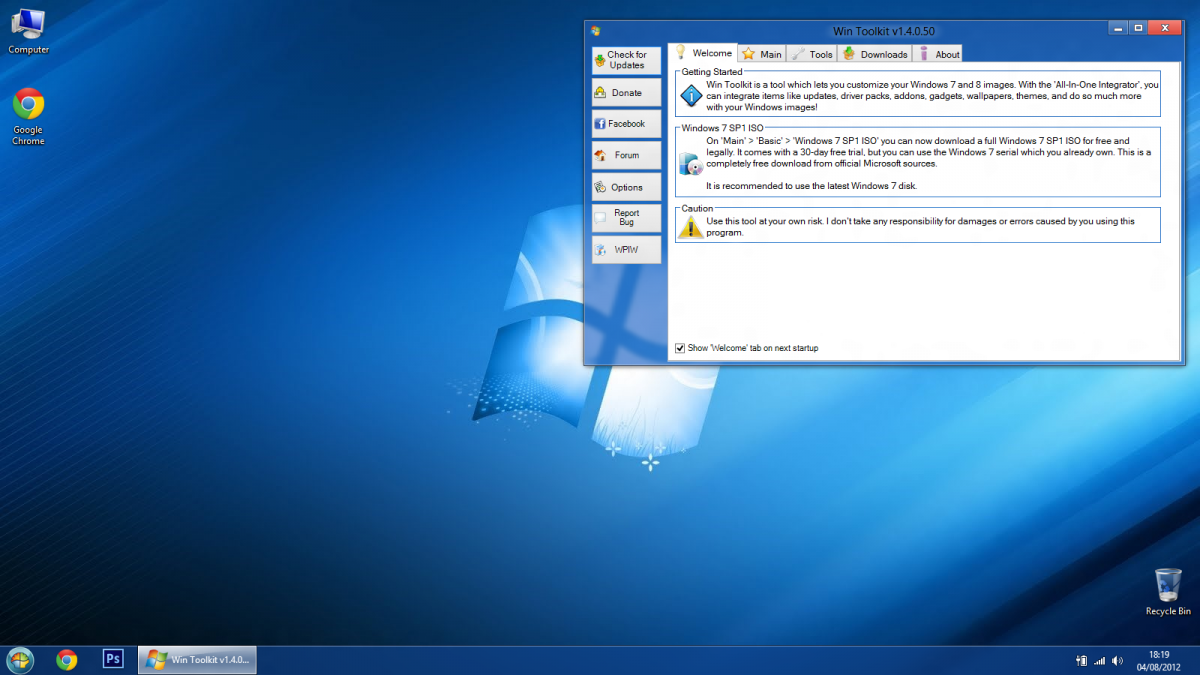Click the Win Toolkit taskbar button
1200x675 pixels.
point(197,659)
